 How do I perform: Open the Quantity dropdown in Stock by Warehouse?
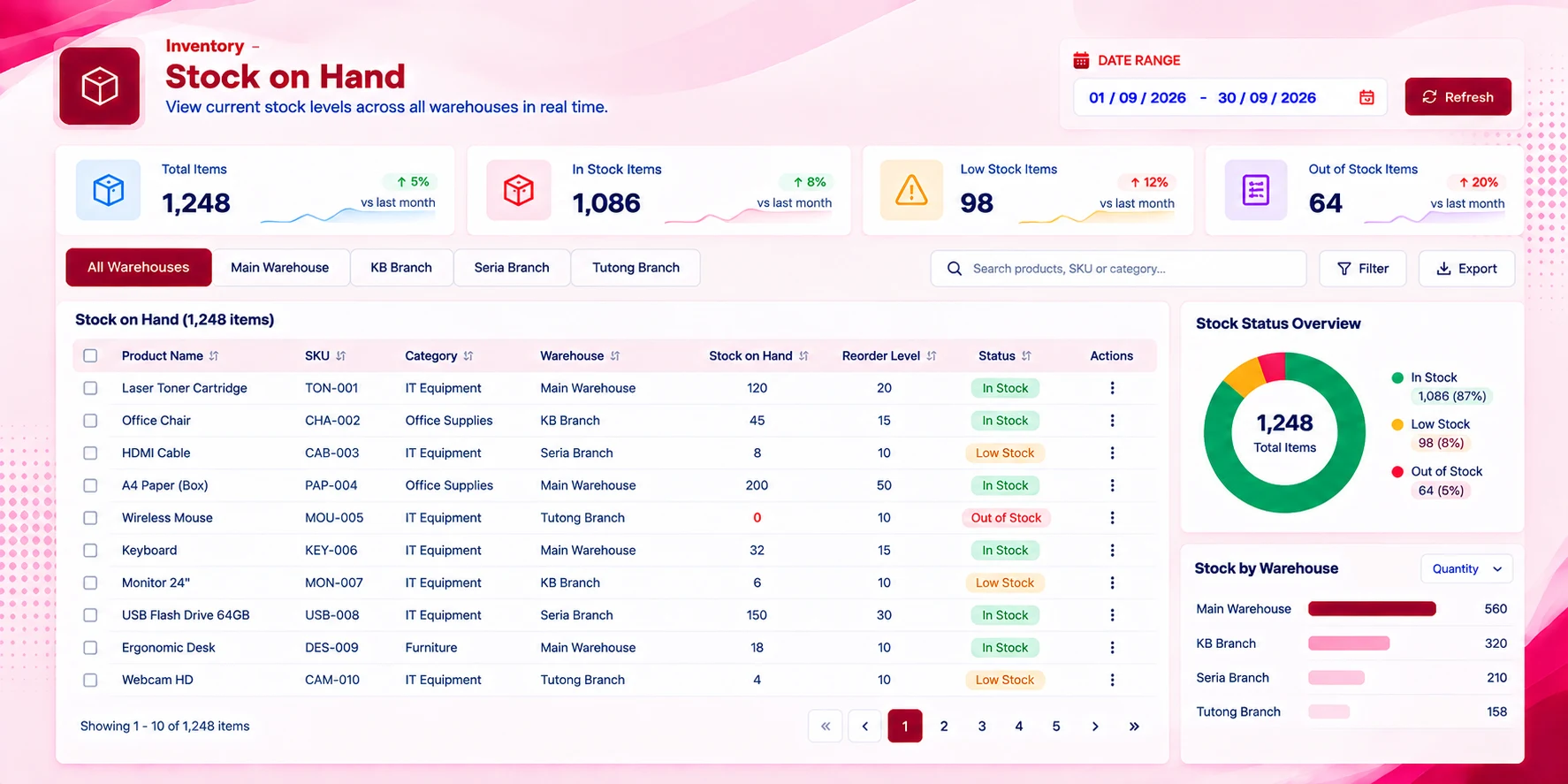(1466, 569)
